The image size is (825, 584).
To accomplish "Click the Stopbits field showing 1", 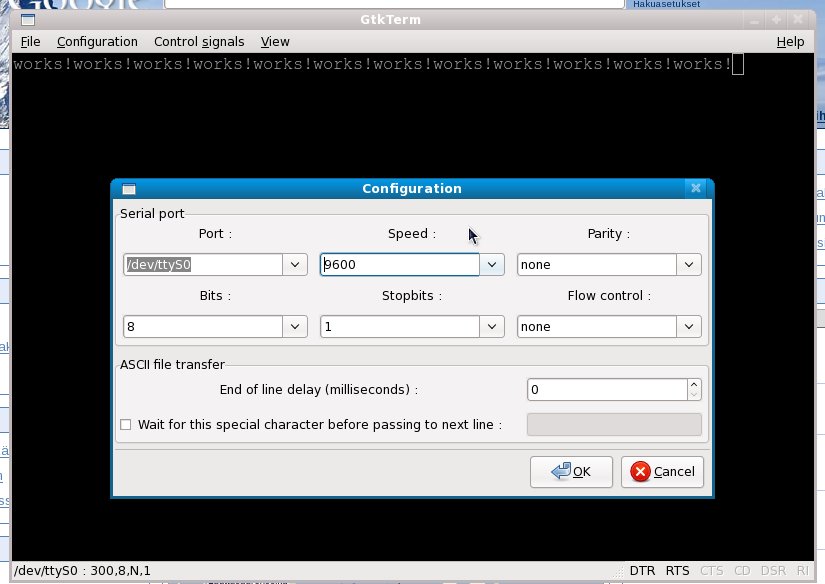I will click(x=400, y=327).
